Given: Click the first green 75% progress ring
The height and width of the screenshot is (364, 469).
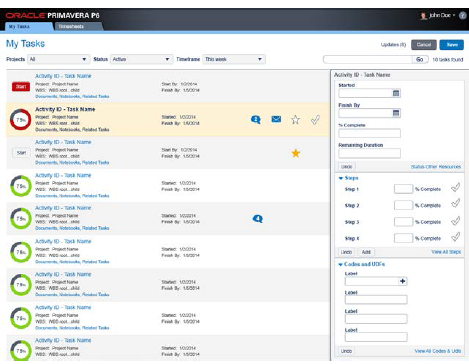Looking at the screenshot, I should (x=21, y=186).
